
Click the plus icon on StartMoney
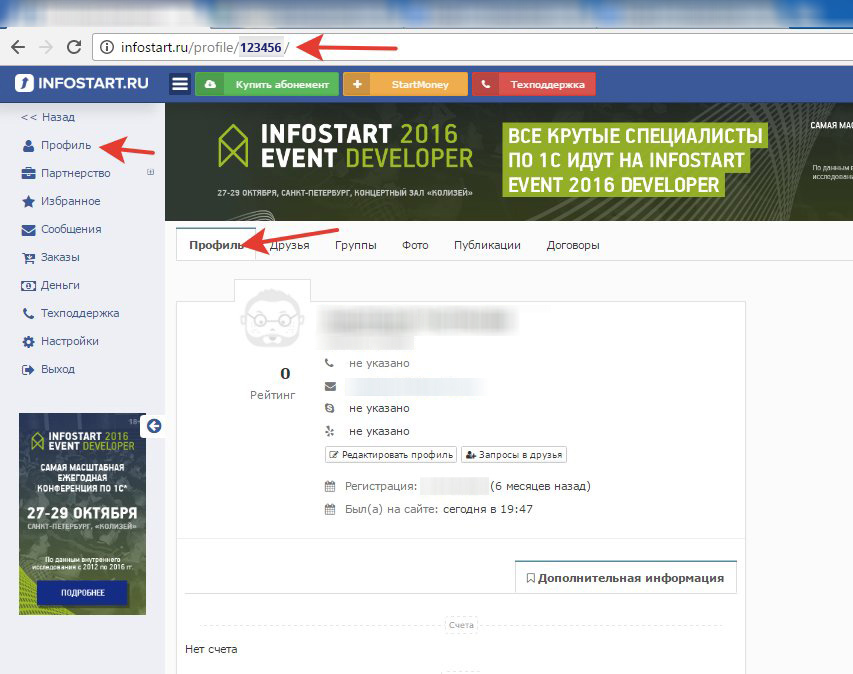357,84
